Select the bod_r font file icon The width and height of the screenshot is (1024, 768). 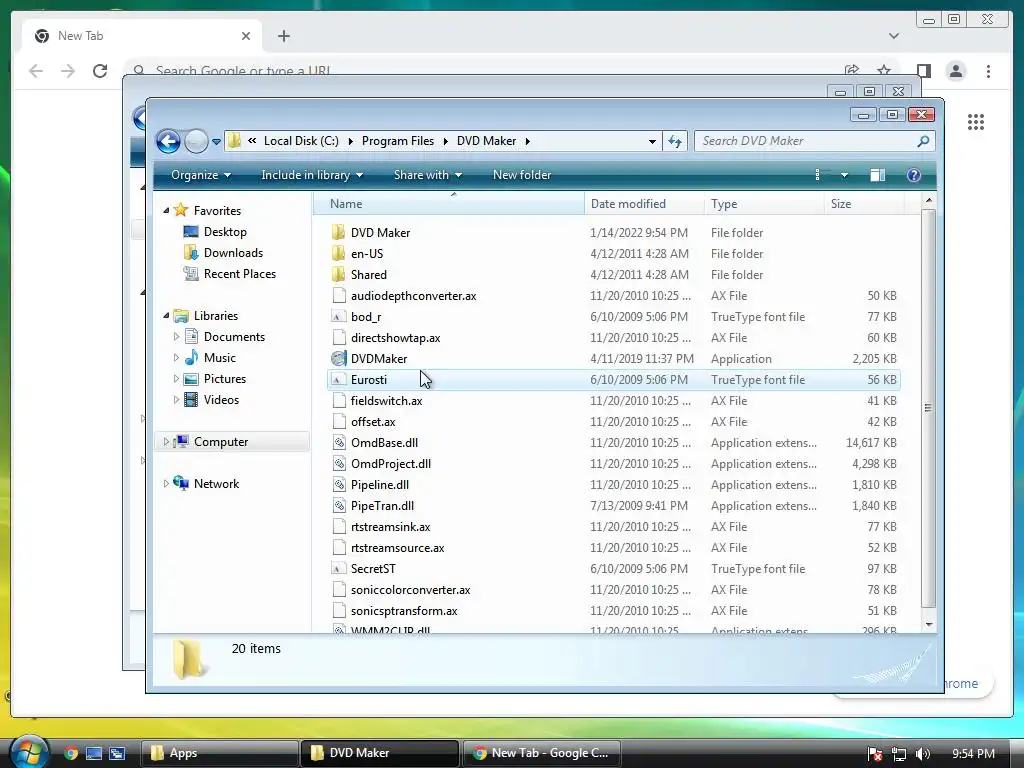[x=338, y=317]
